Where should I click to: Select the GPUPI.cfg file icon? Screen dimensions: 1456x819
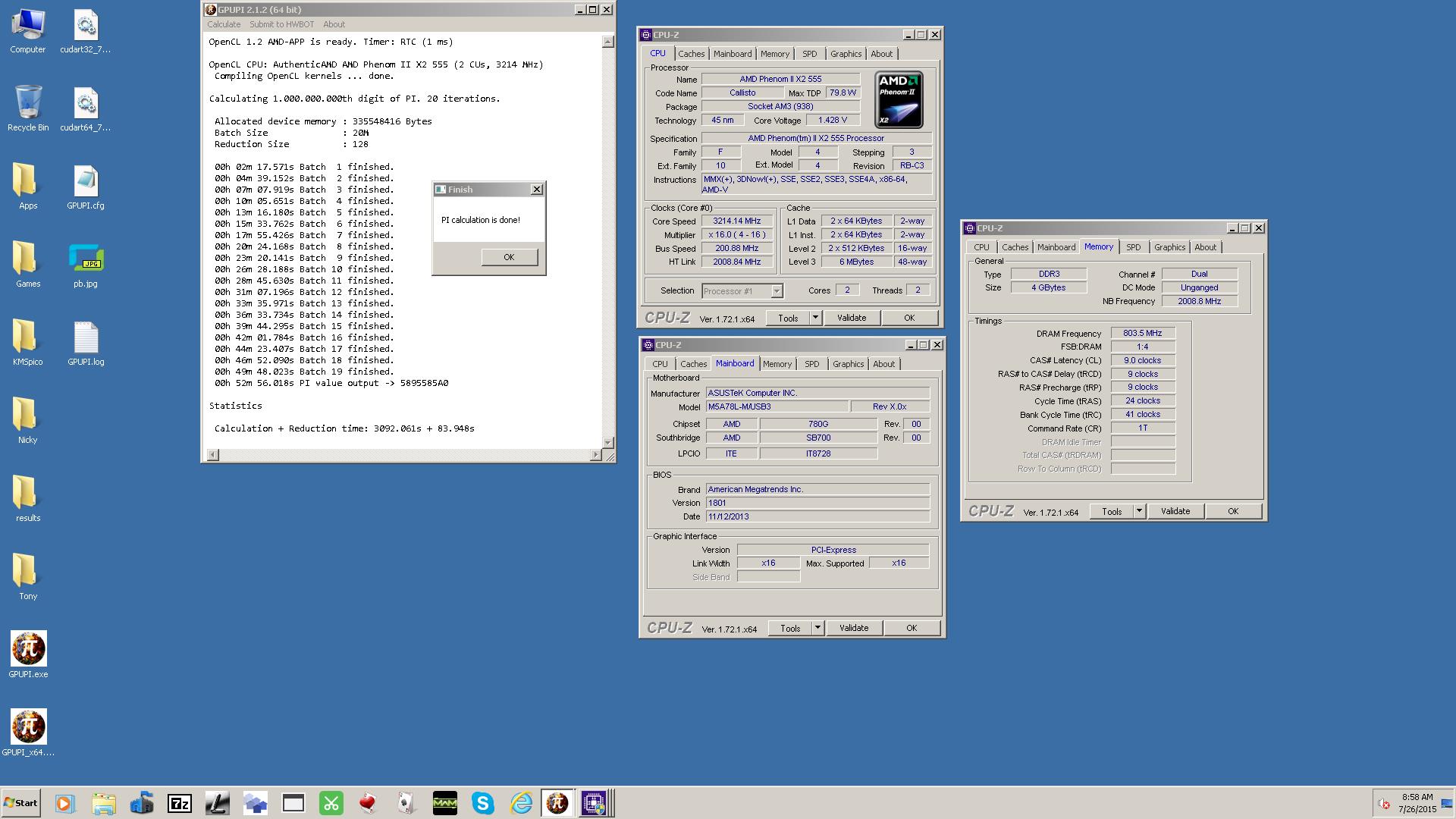click(x=86, y=187)
